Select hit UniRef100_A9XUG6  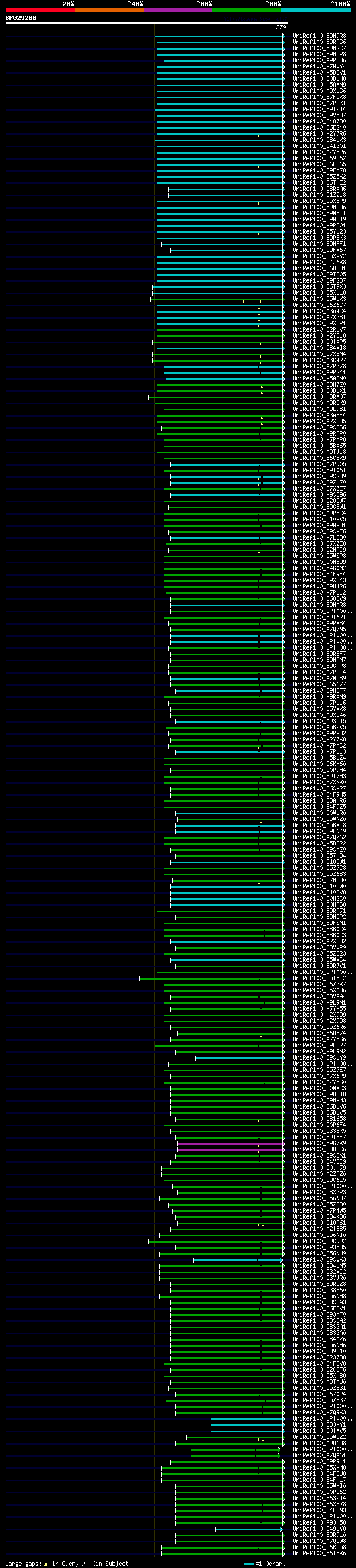coord(319,91)
